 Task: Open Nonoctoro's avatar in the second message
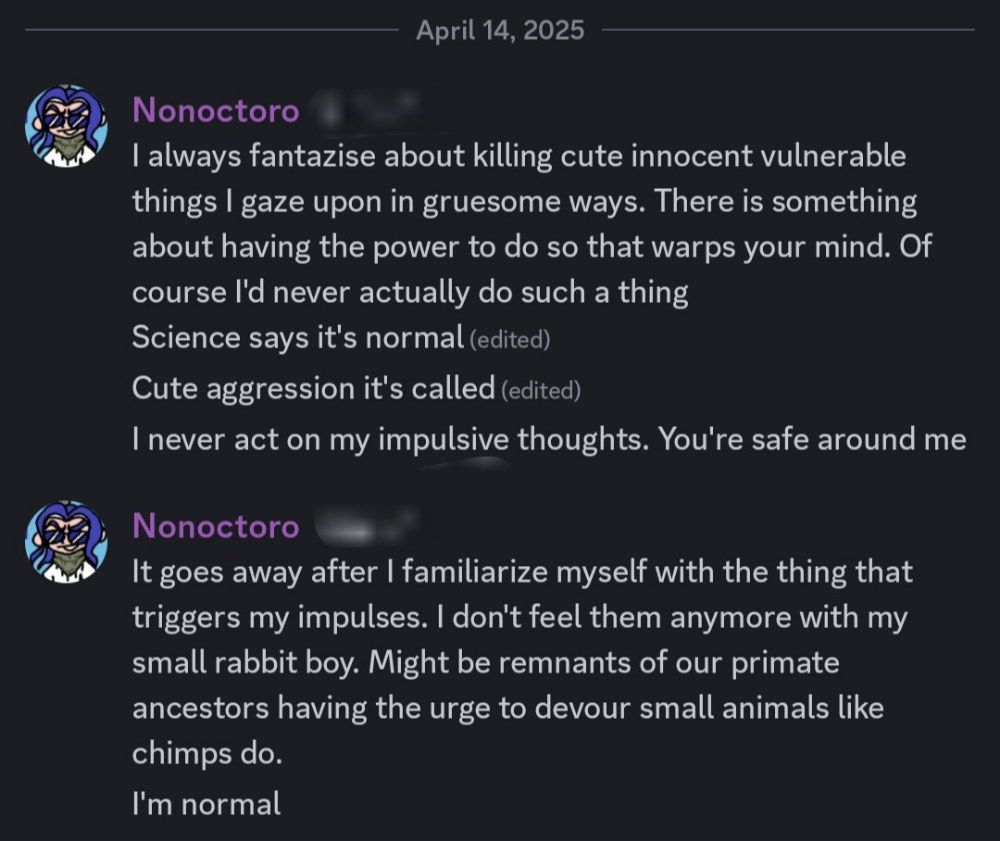click(66, 542)
